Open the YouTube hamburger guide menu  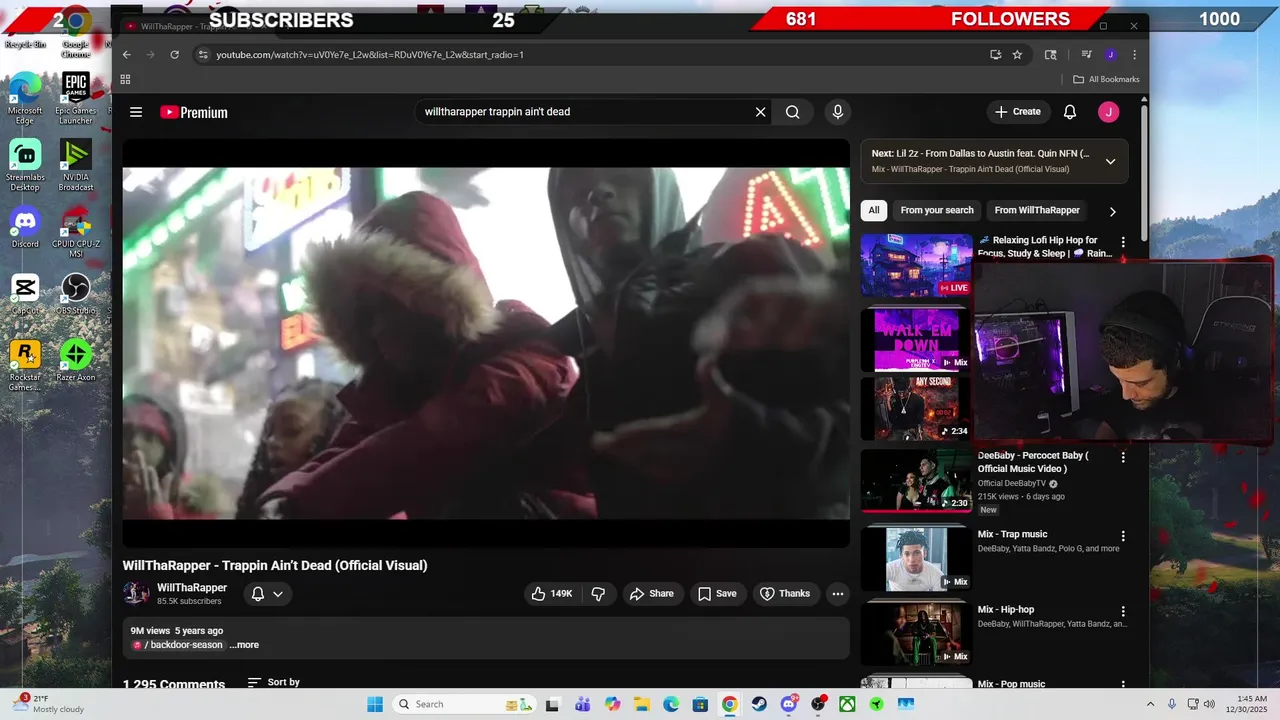click(x=136, y=112)
